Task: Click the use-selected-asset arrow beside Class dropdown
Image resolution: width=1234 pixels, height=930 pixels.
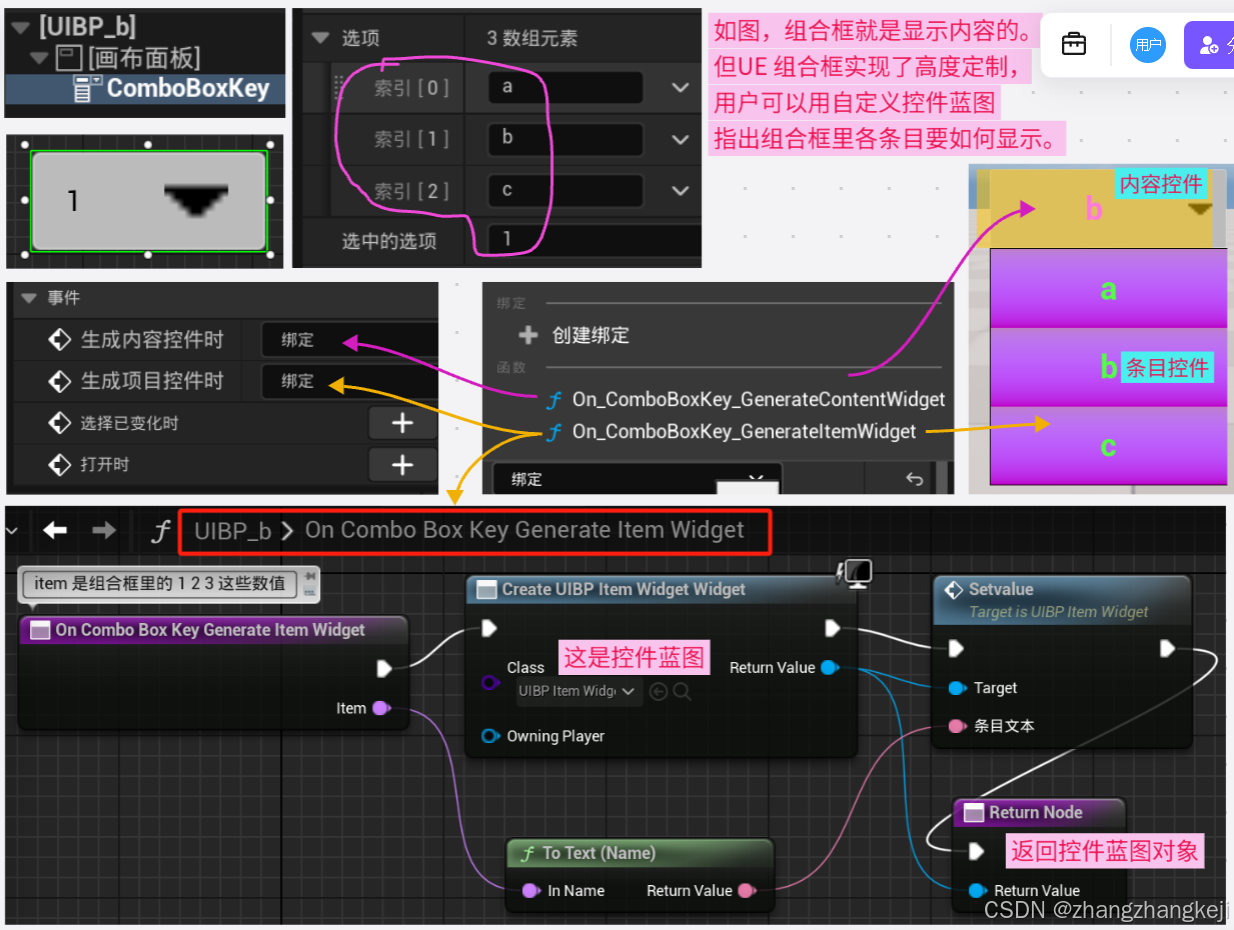Action: click(658, 691)
